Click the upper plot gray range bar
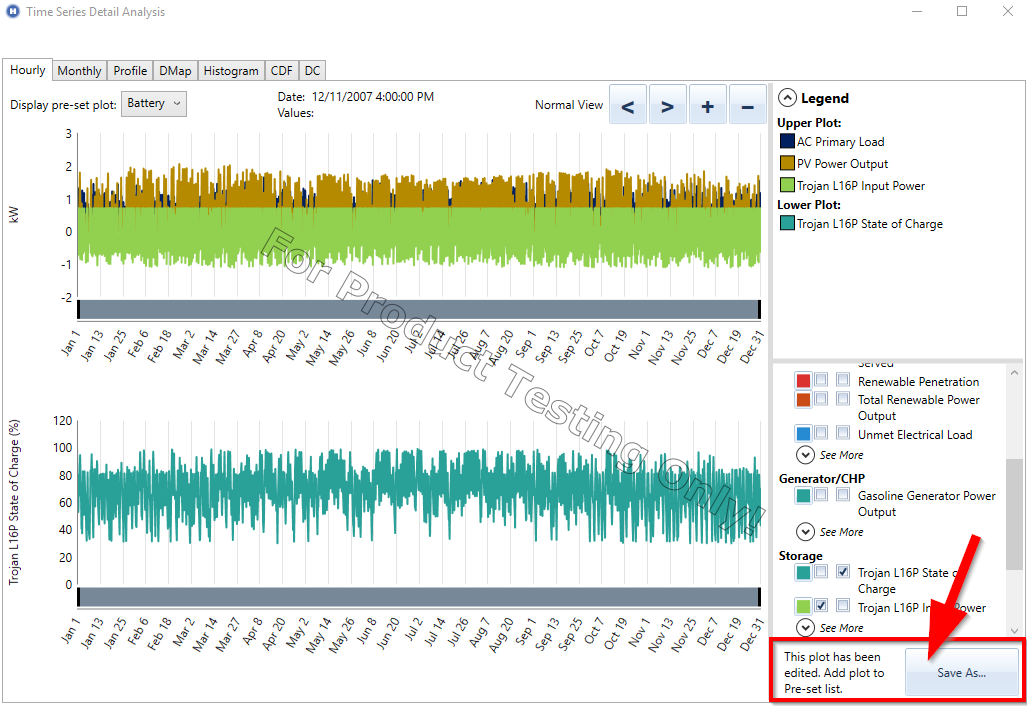1027x706 pixels. point(418,309)
